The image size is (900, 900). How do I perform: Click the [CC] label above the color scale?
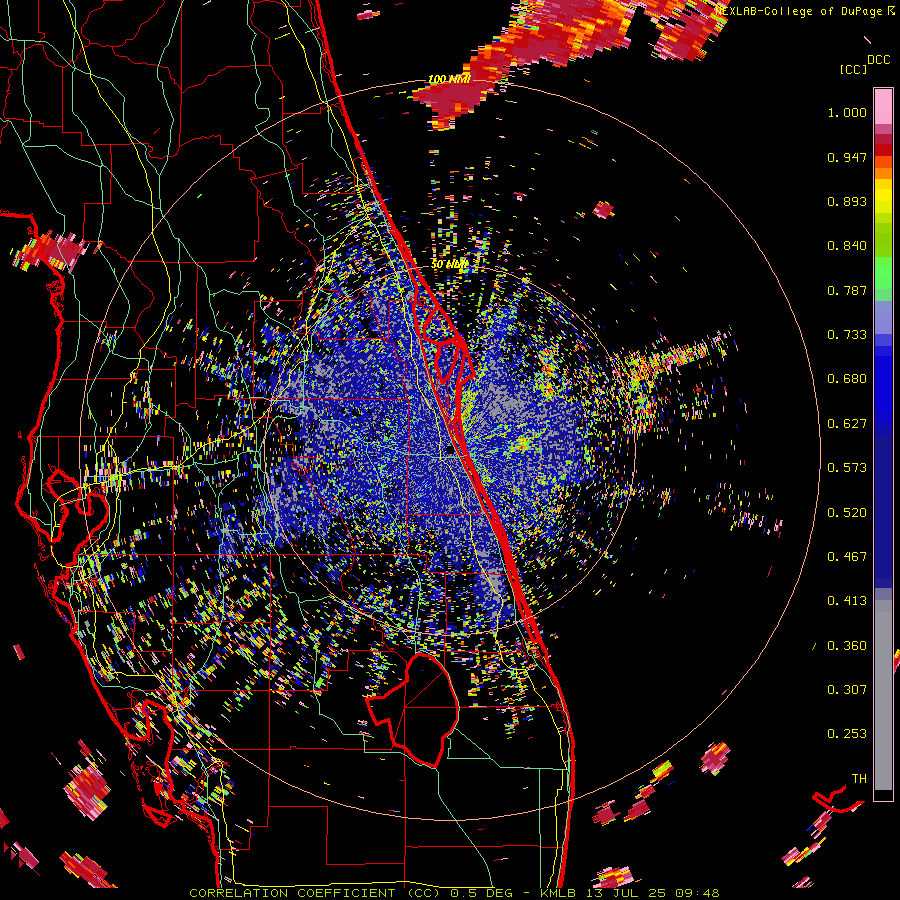tap(853, 69)
